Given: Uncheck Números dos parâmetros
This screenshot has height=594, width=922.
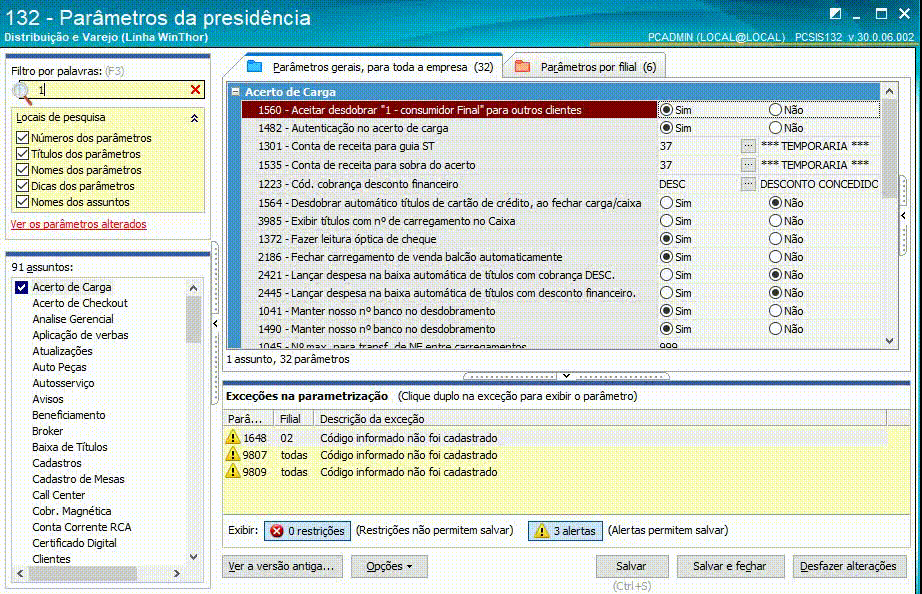Looking at the screenshot, I should coord(22,138).
